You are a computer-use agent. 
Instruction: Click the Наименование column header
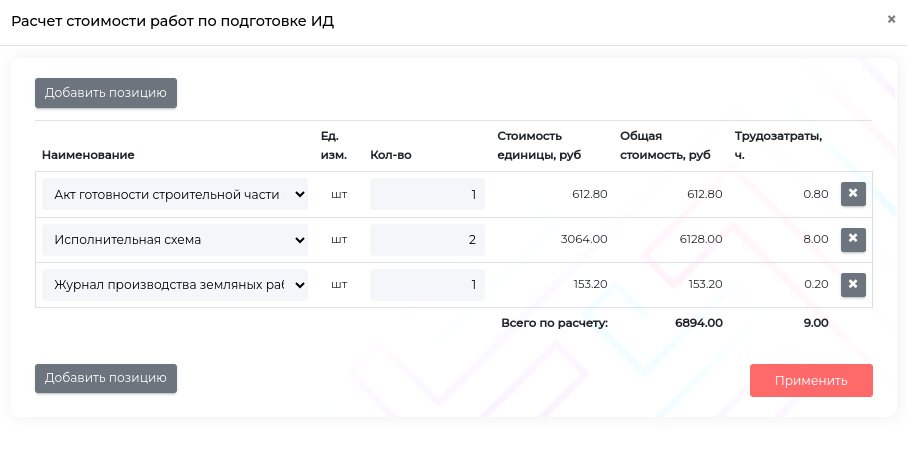(88, 155)
